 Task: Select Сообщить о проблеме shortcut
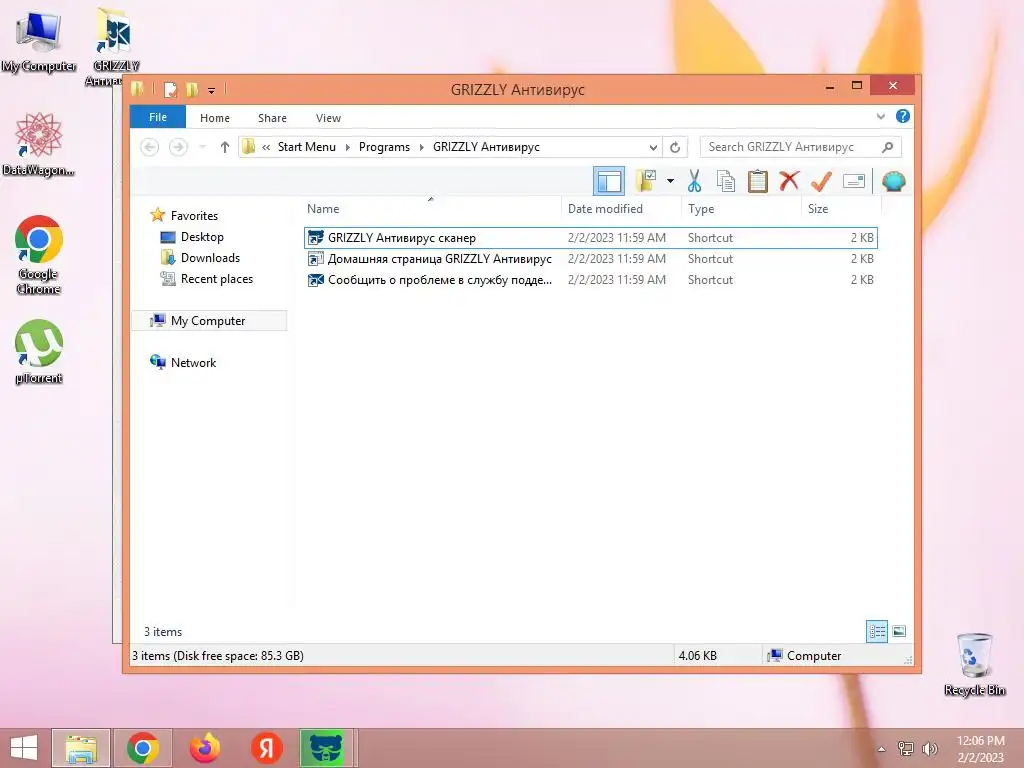coord(590,280)
